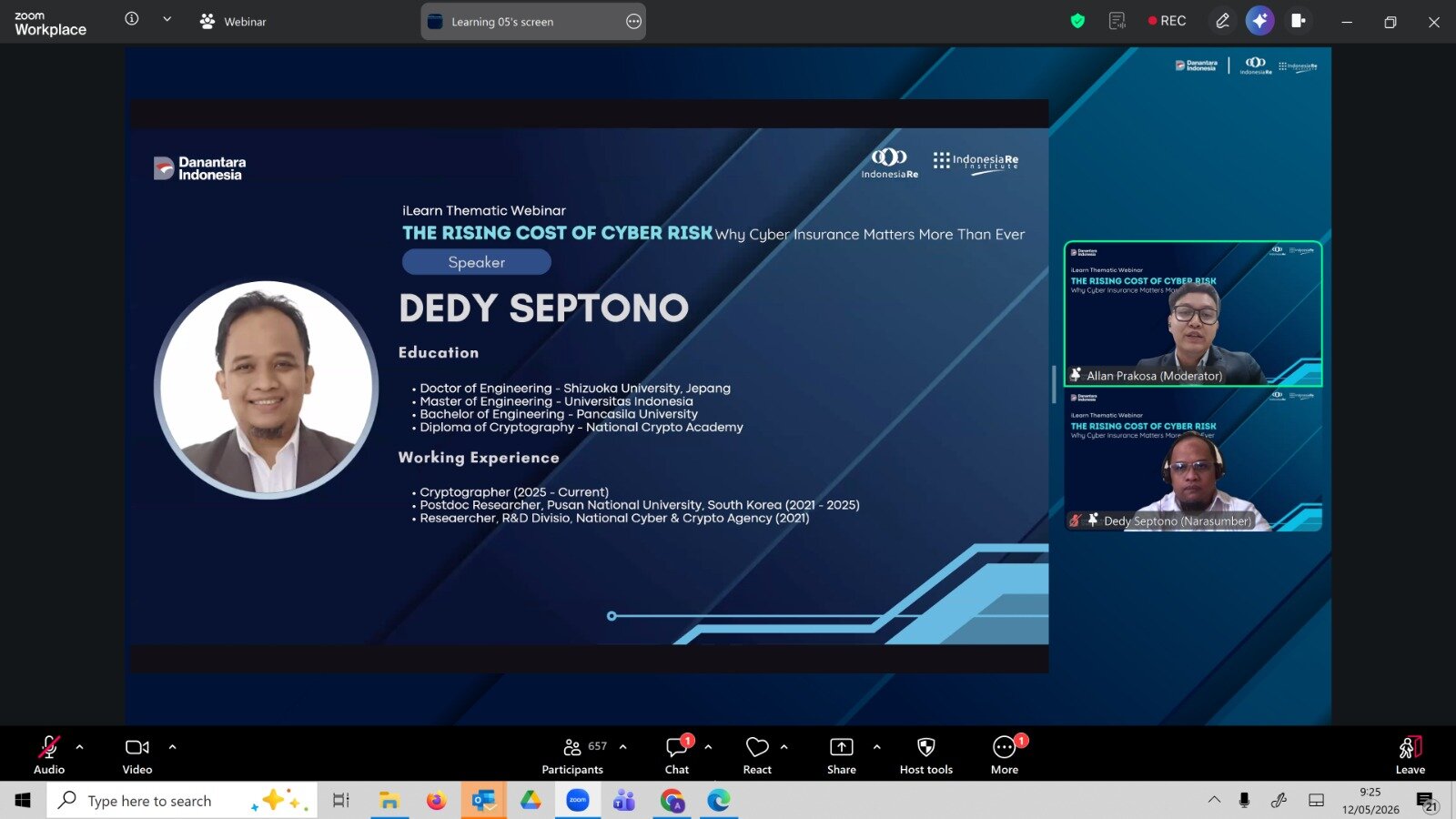This screenshot has height=819, width=1456.
Task: Switch to Zoom taskbar icon
Action: (x=578, y=800)
